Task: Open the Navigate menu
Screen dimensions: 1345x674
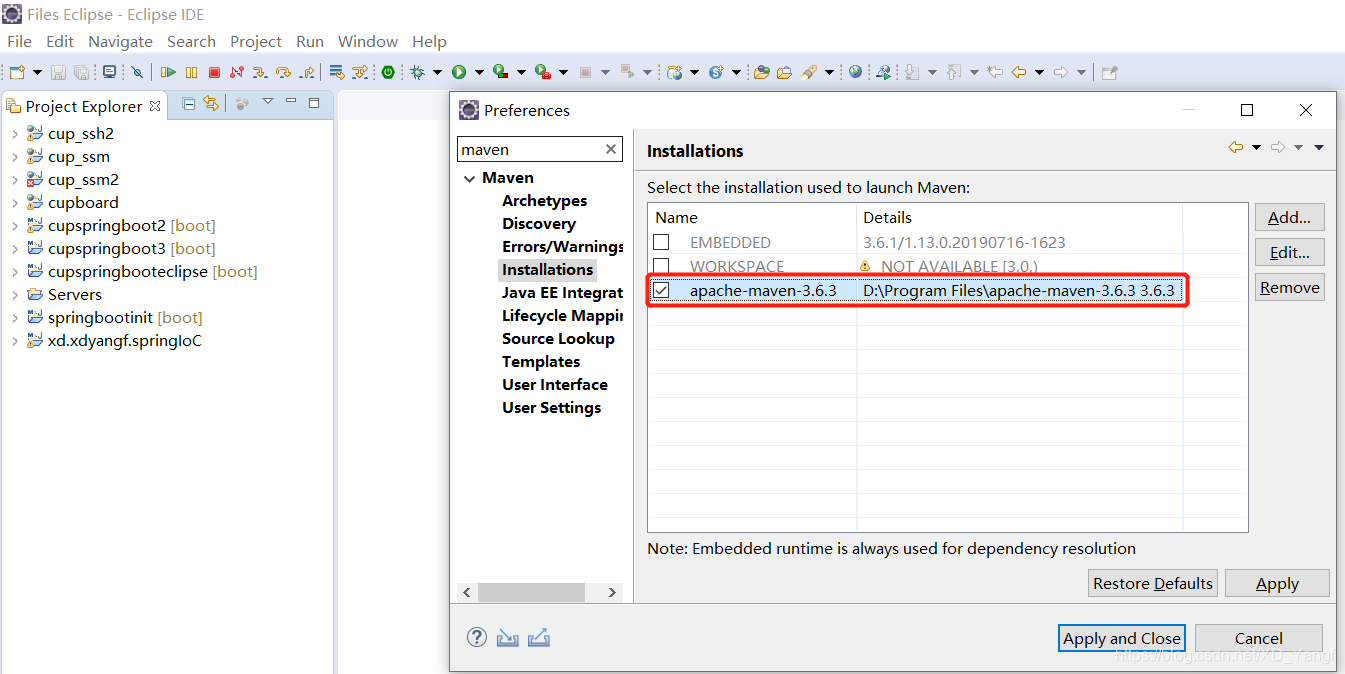Action: pyautogui.click(x=120, y=41)
